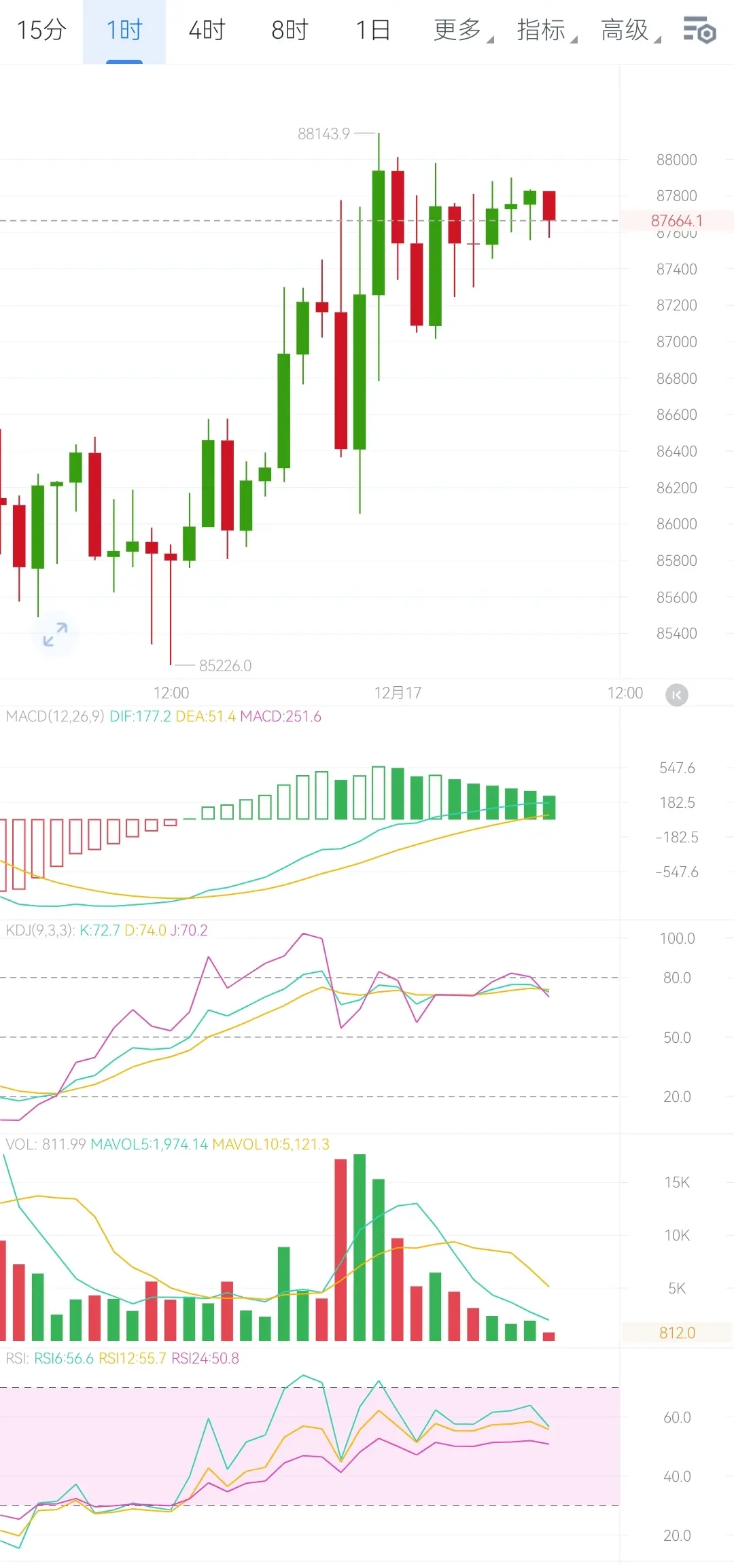The height and width of the screenshot is (1568, 734).
Task: Tap the MAVOL10:5,121.3 value
Action: pyautogui.click(x=270, y=1144)
